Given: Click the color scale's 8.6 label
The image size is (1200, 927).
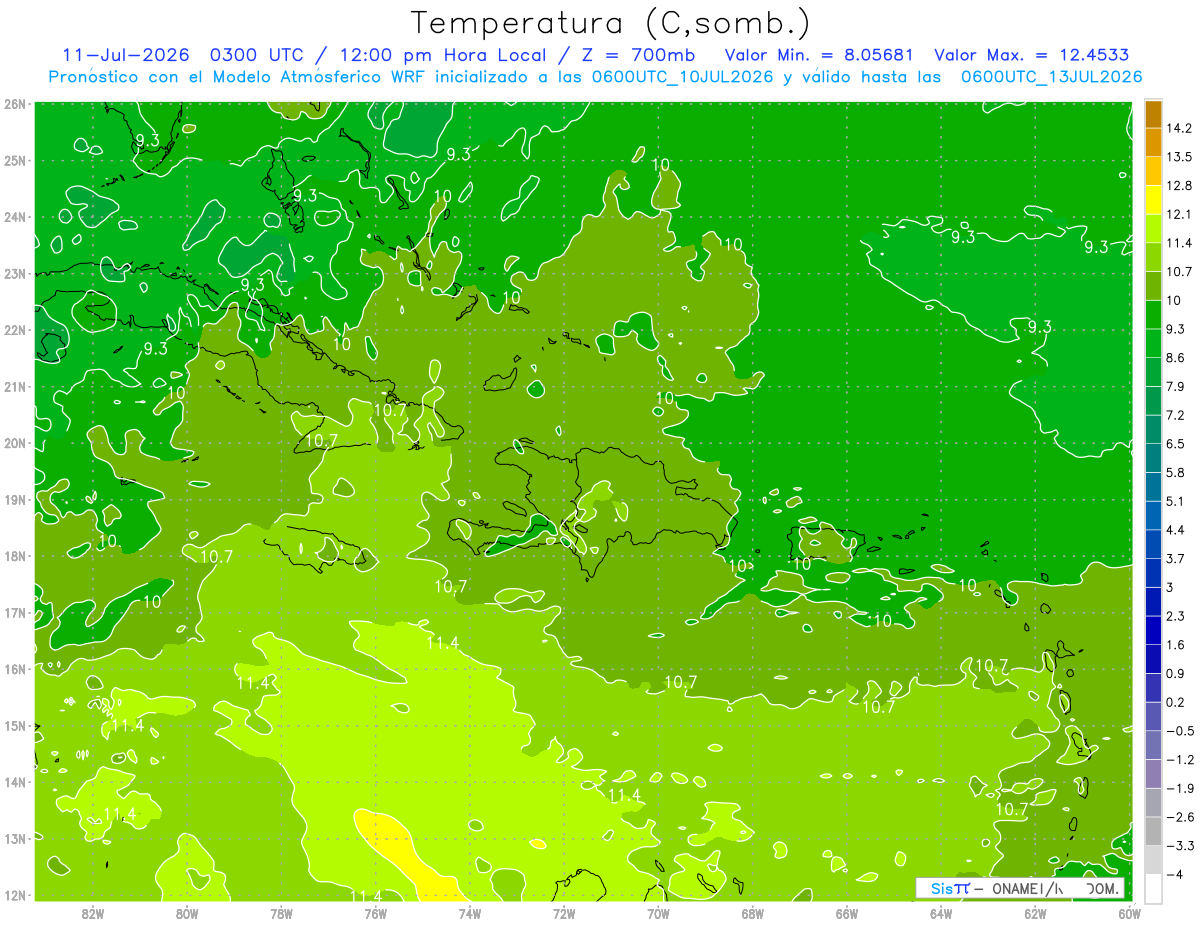Looking at the screenshot, I should tap(1175, 358).
